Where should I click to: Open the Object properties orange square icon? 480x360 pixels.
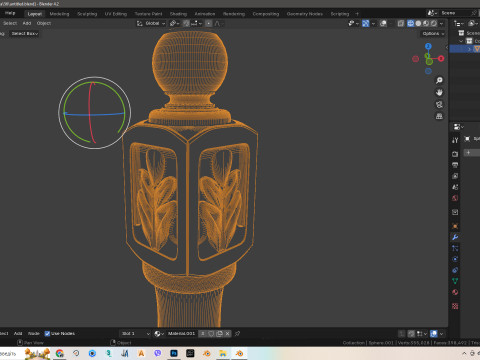point(455,226)
